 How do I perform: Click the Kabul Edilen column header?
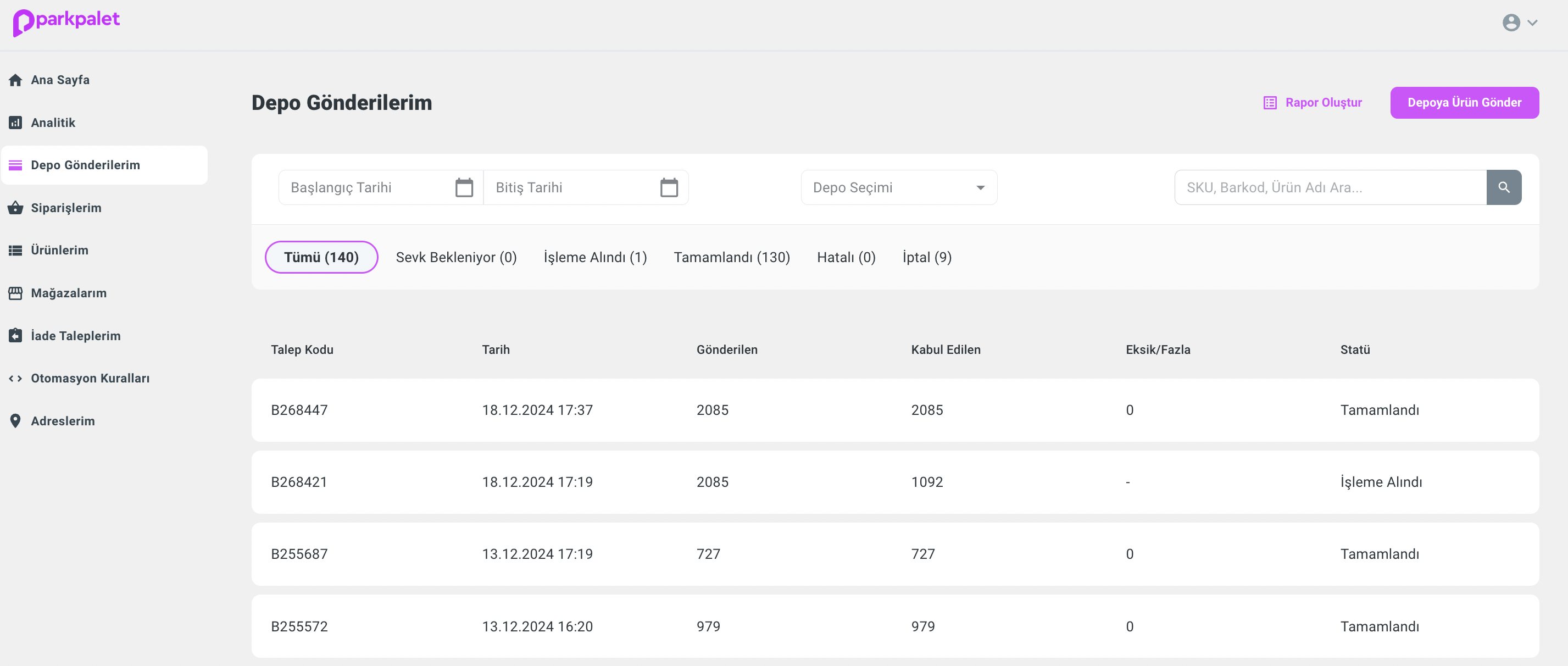pyautogui.click(x=946, y=349)
